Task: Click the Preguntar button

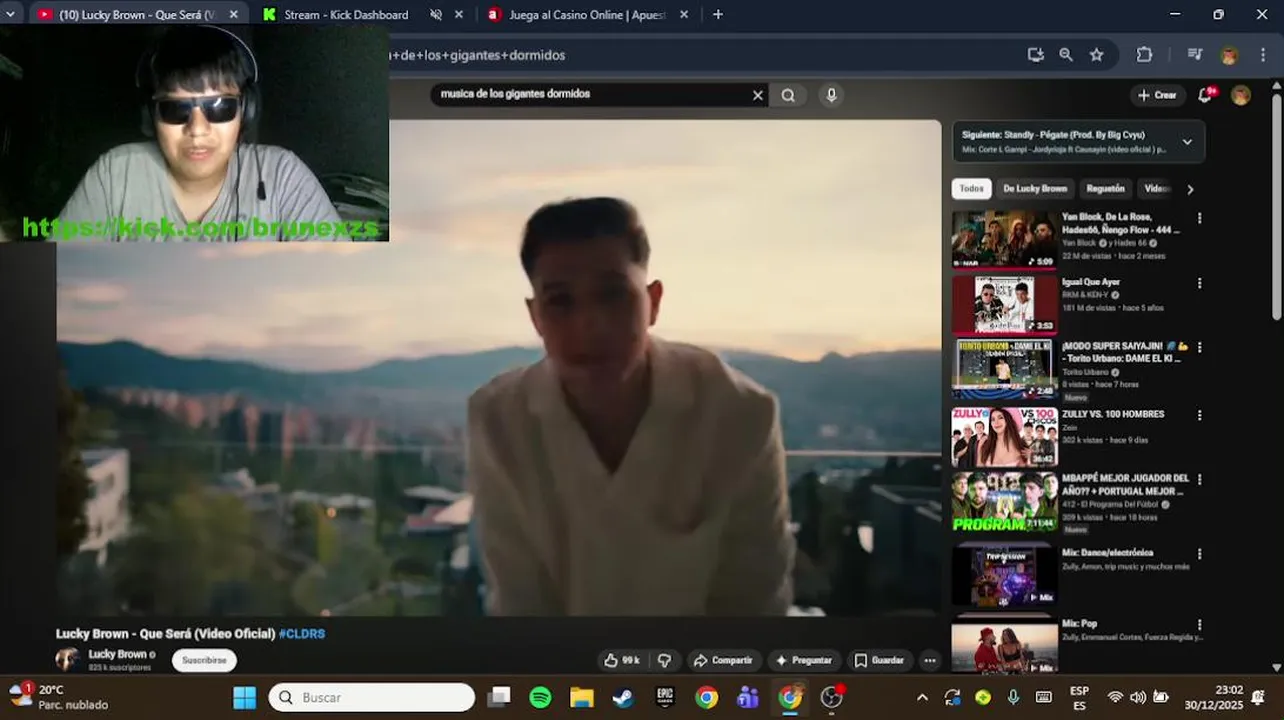Action: [804, 660]
